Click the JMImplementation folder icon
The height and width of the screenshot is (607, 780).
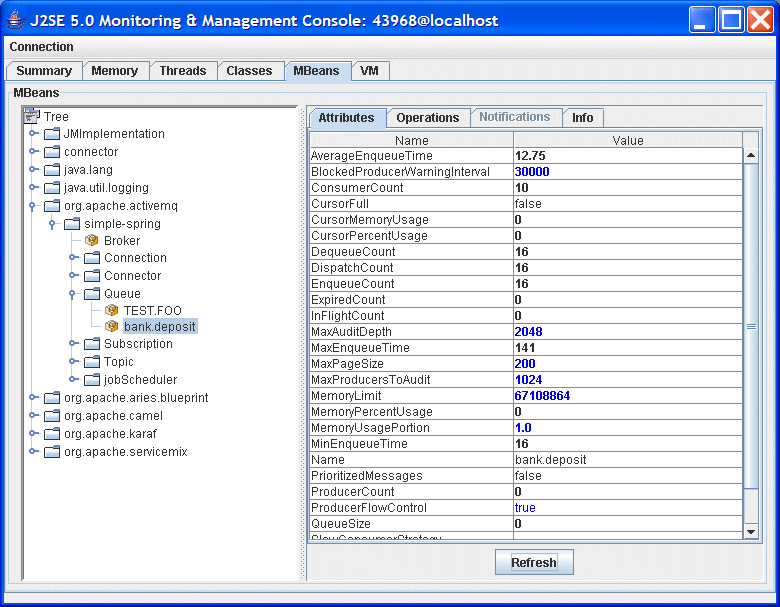(52, 134)
